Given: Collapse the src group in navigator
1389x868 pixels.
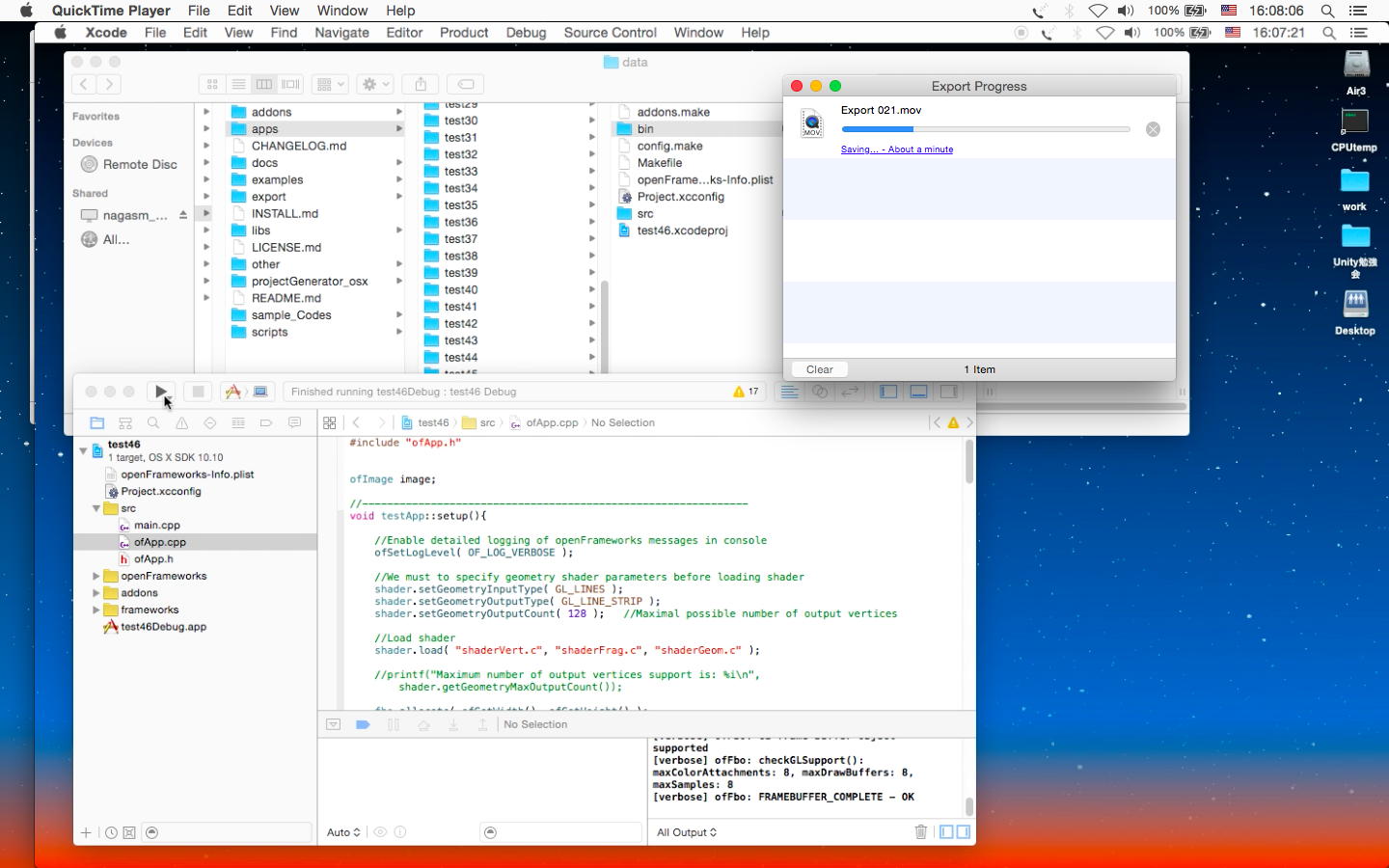Looking at the screenshot, I should [96, 508].
